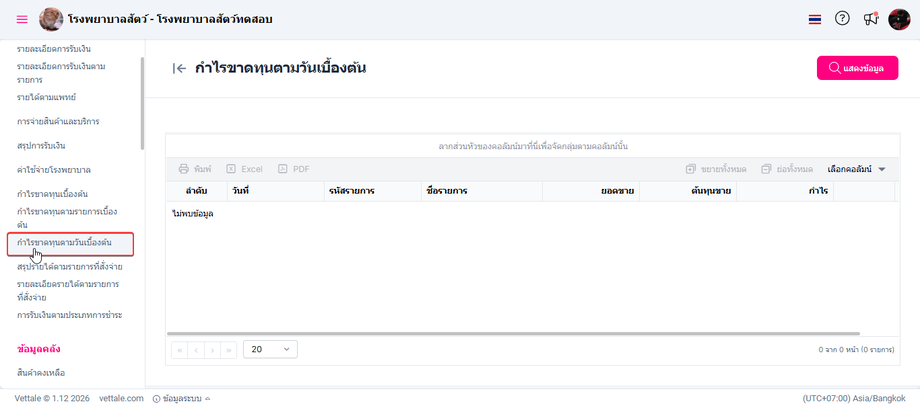This screenshot has height=408, width=920.
Task: Open the เลือกคอลัมน์ column chooser dropdown
Action: [856, 169]
